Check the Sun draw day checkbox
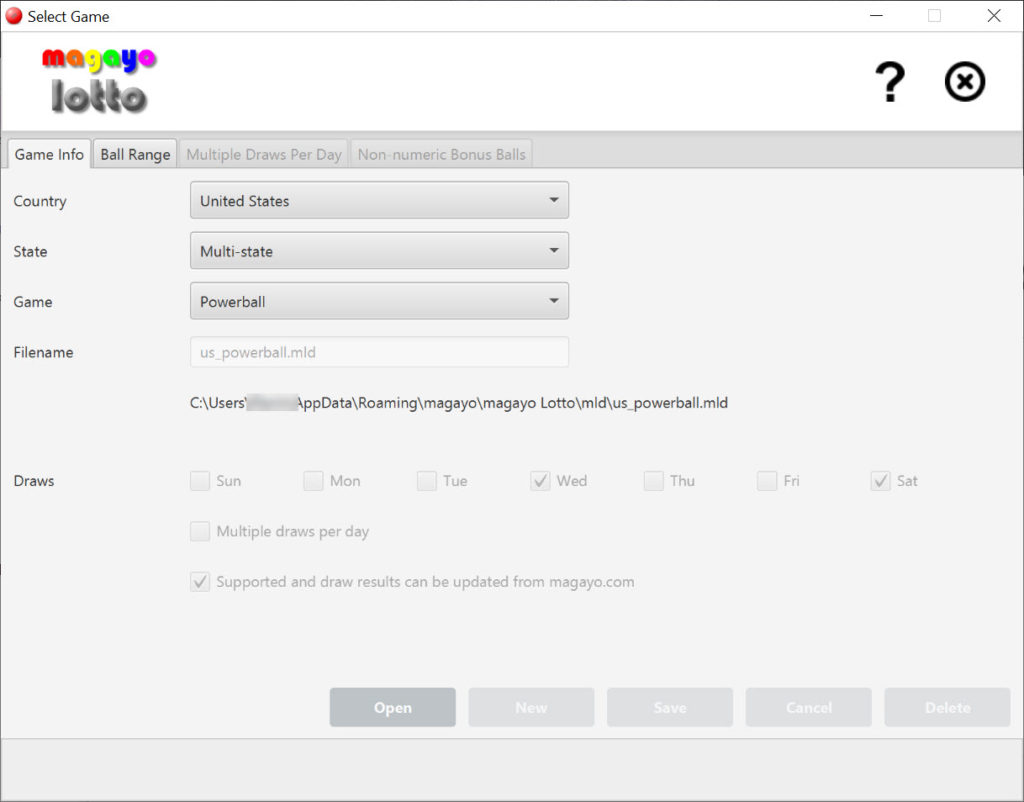Image resolution: width=1024 pixels, height=802 pixels. pyautogui.click(x=200, y=481)
